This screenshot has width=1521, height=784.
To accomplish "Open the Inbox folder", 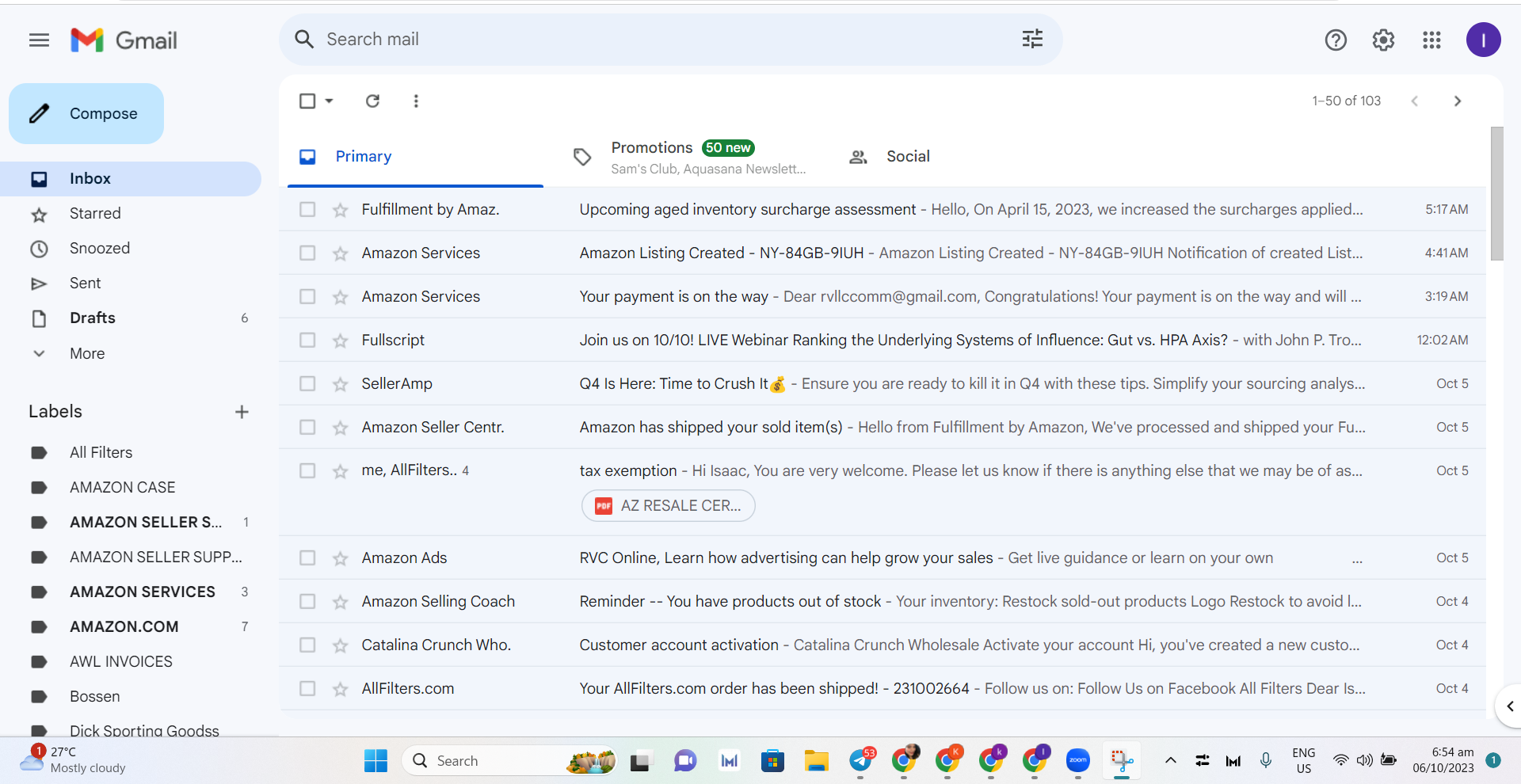I will (x=131, y=179).
